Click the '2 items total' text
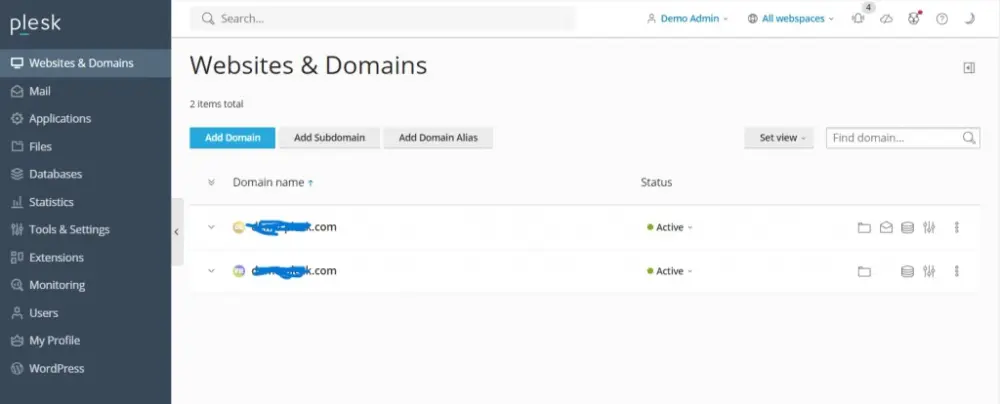This screenshot has width=1000, height=404. (x=216, y=104)
